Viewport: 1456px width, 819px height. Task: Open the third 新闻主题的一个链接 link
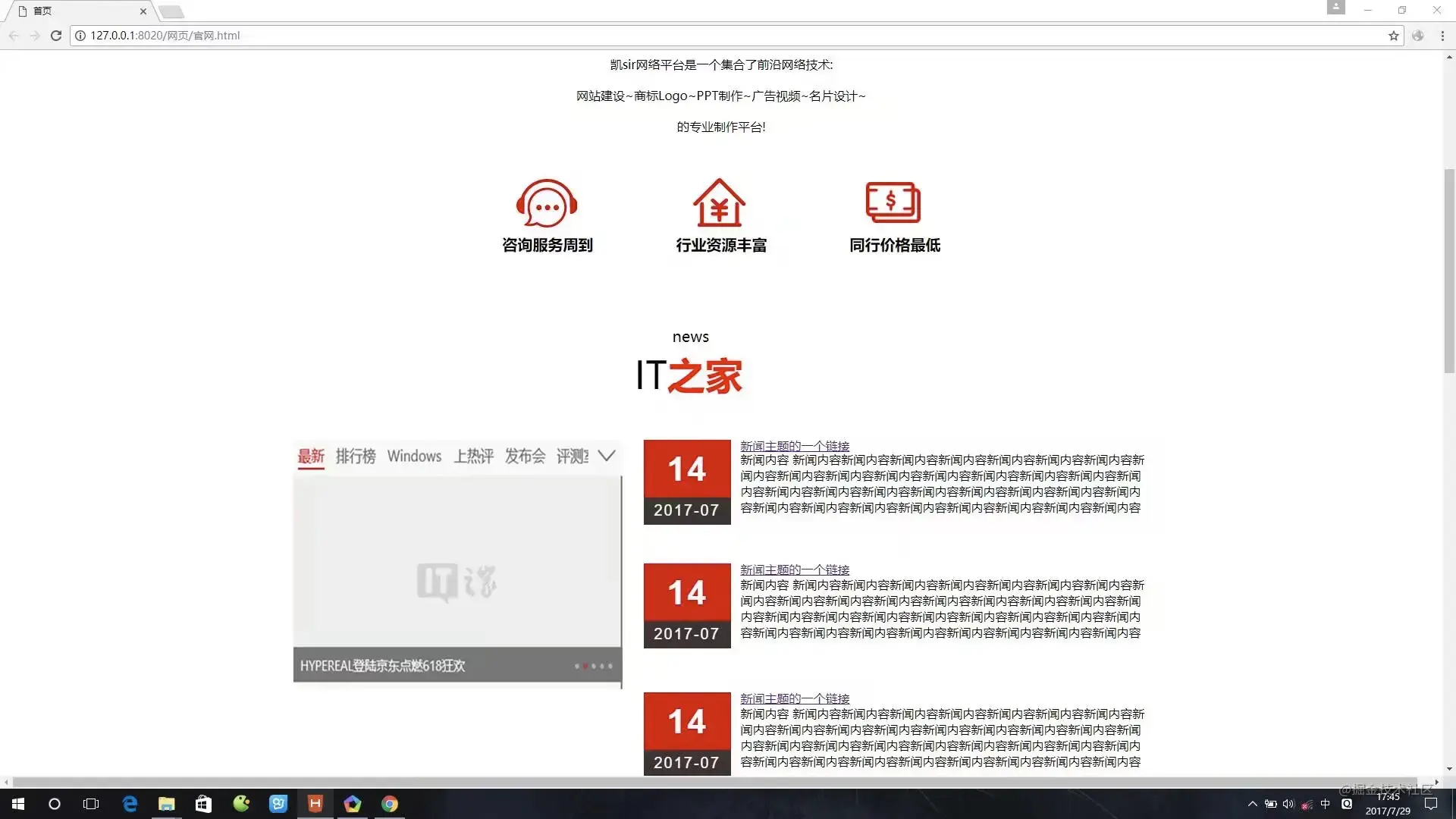(x=795, y=698)
